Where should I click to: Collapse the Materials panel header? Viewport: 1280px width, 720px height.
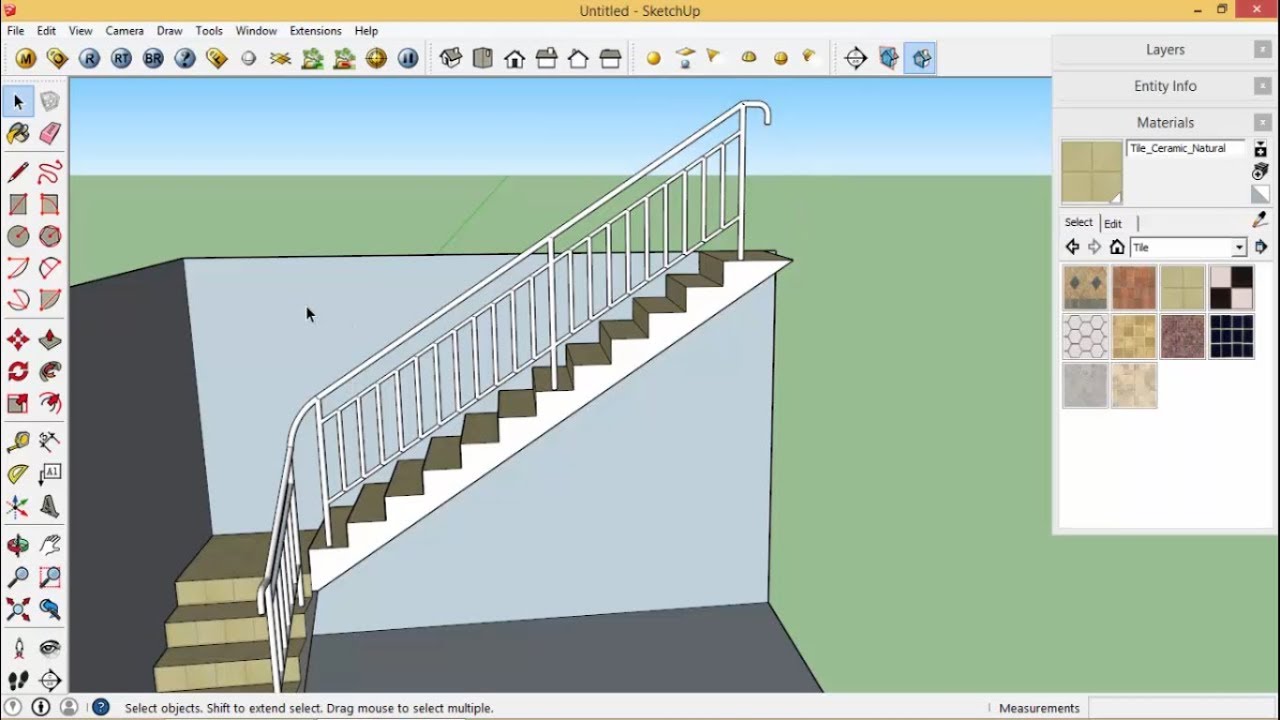[x=1165, y=122]
